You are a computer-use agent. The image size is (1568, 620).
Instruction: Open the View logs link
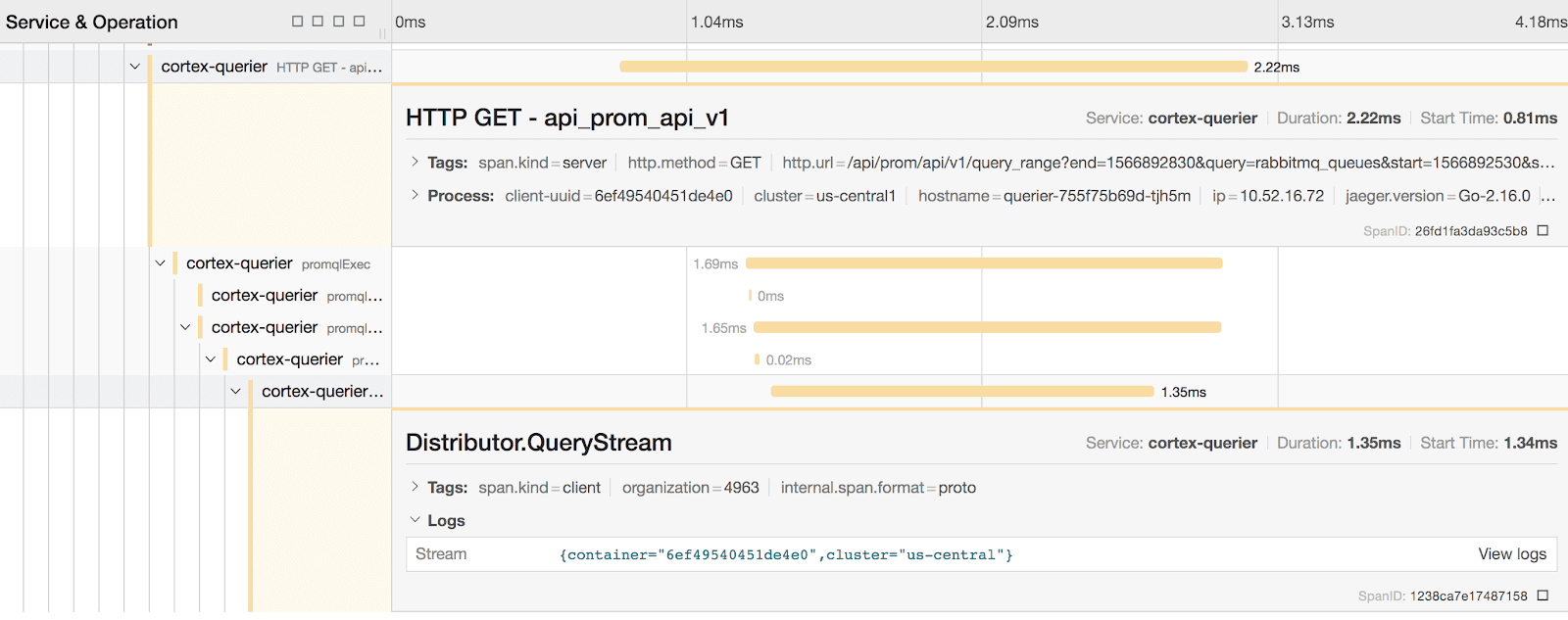tap(1512, 554)
